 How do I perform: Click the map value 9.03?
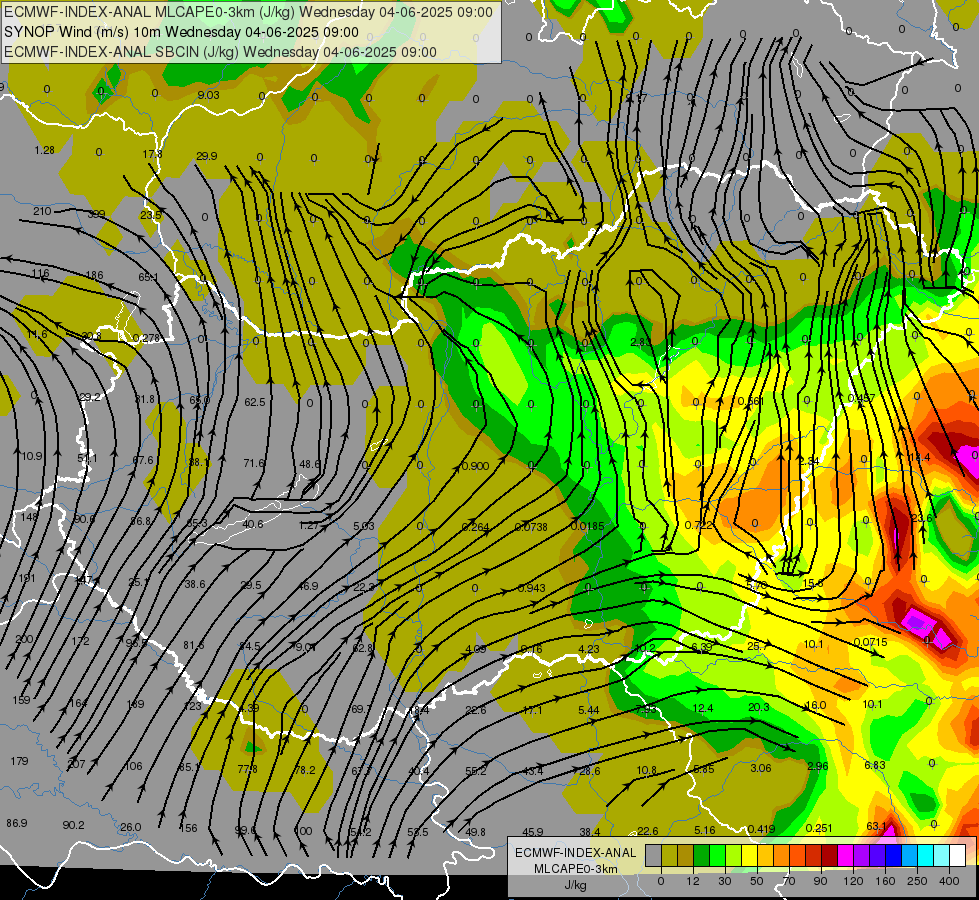tap(209, 95)
